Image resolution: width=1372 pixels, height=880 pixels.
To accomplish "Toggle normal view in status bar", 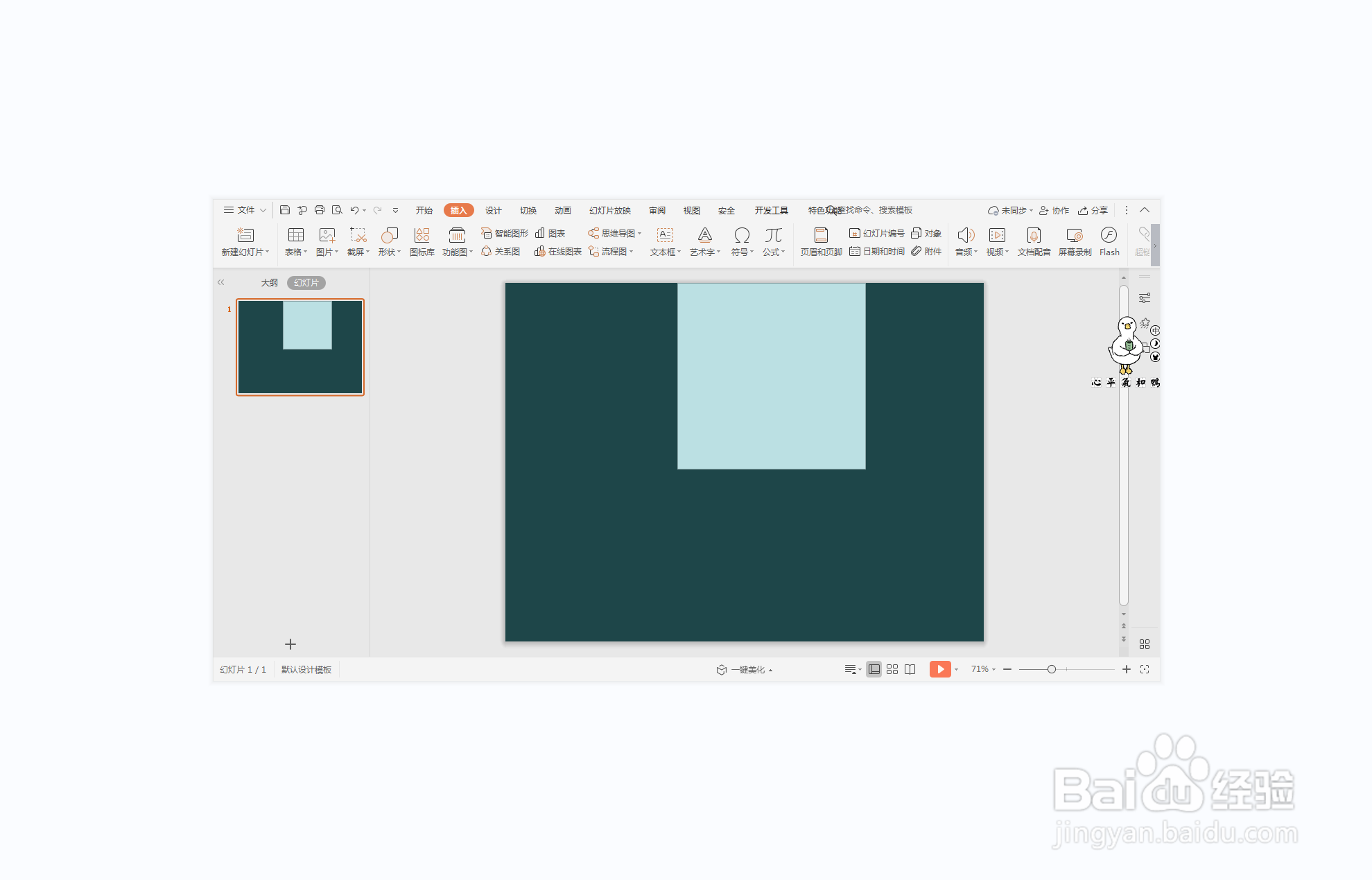I will tap(874, 669).
